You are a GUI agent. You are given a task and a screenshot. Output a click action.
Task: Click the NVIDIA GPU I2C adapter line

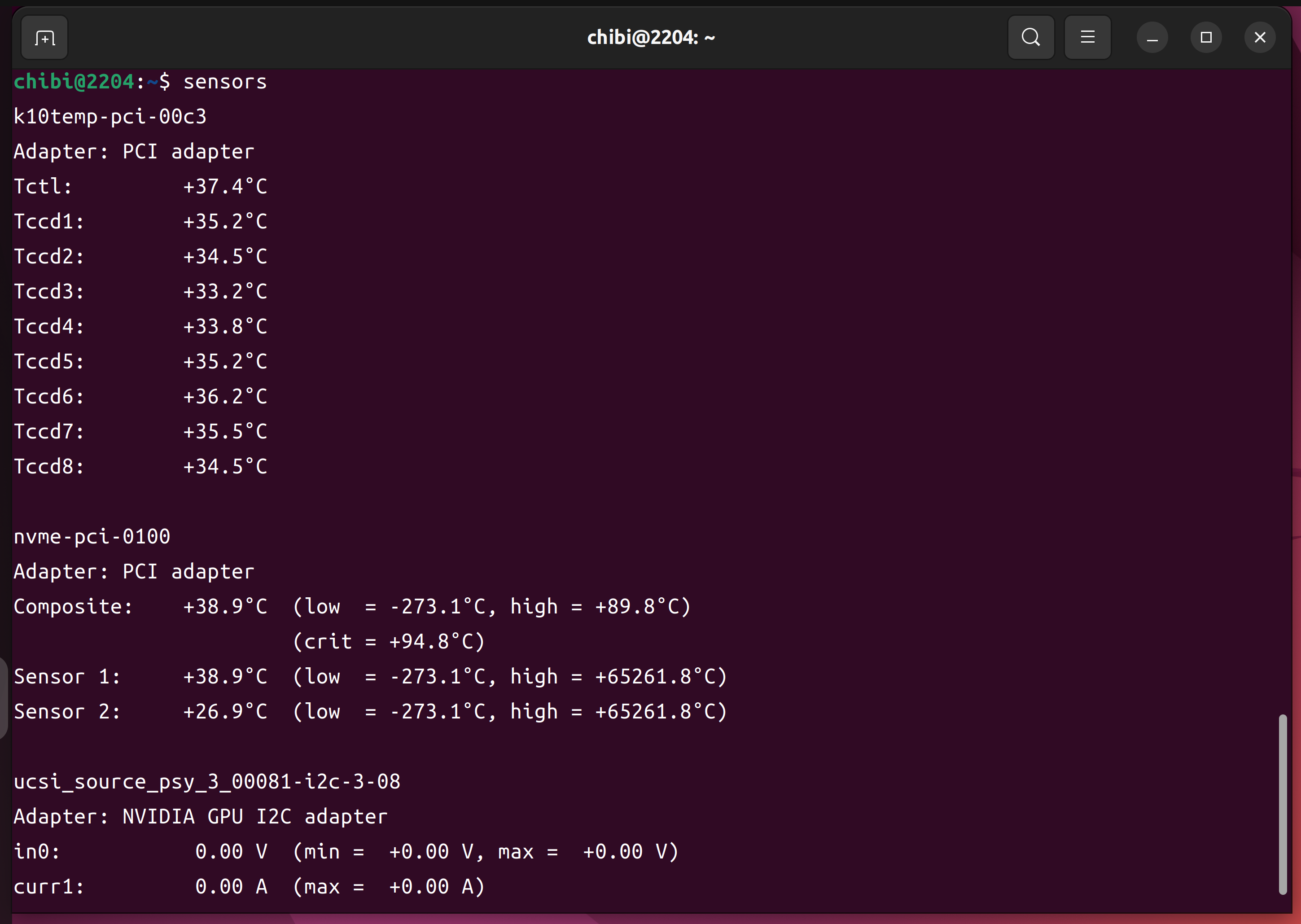pyautogui.click(x=200, y=817)
